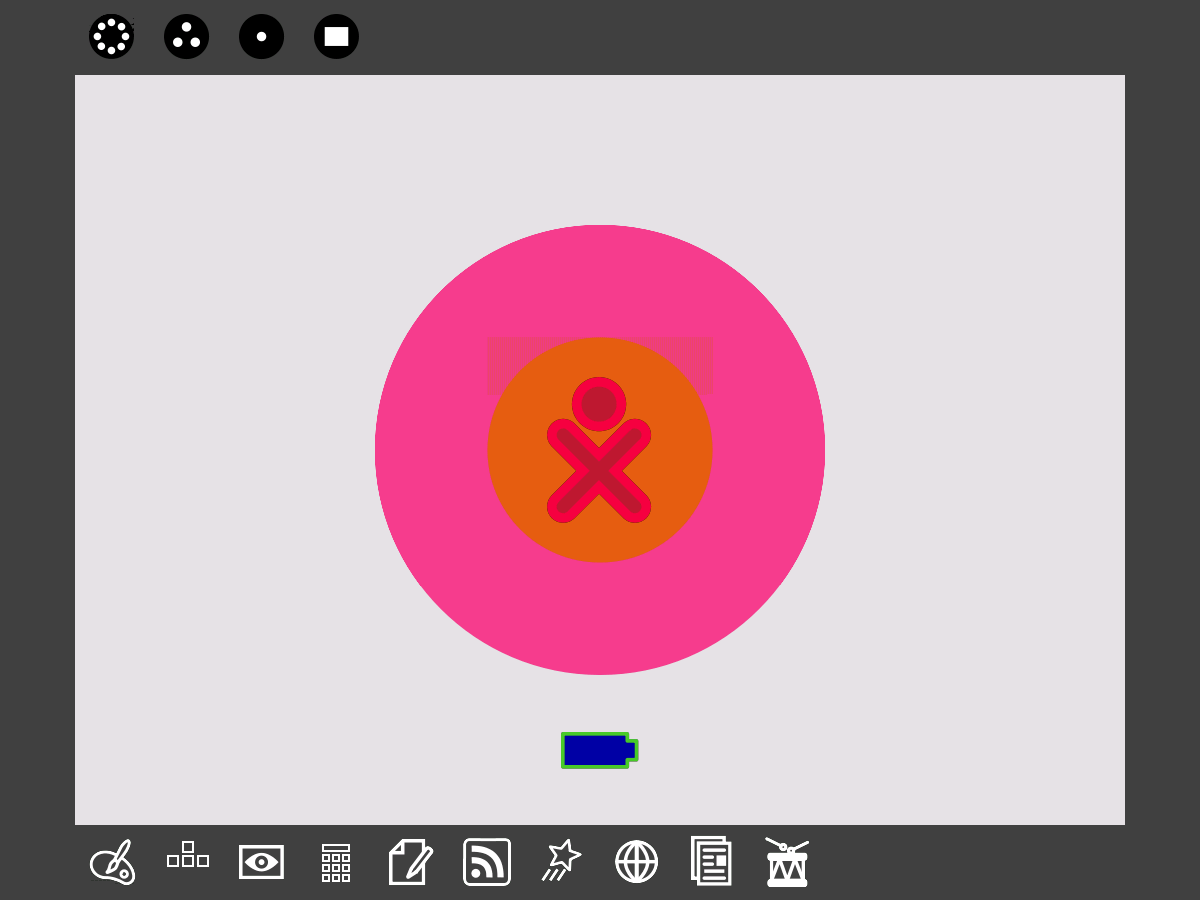This screenshot has width=1200, height=900.
Task: Start the Write activity pencil icon
Action: [411, 862]
